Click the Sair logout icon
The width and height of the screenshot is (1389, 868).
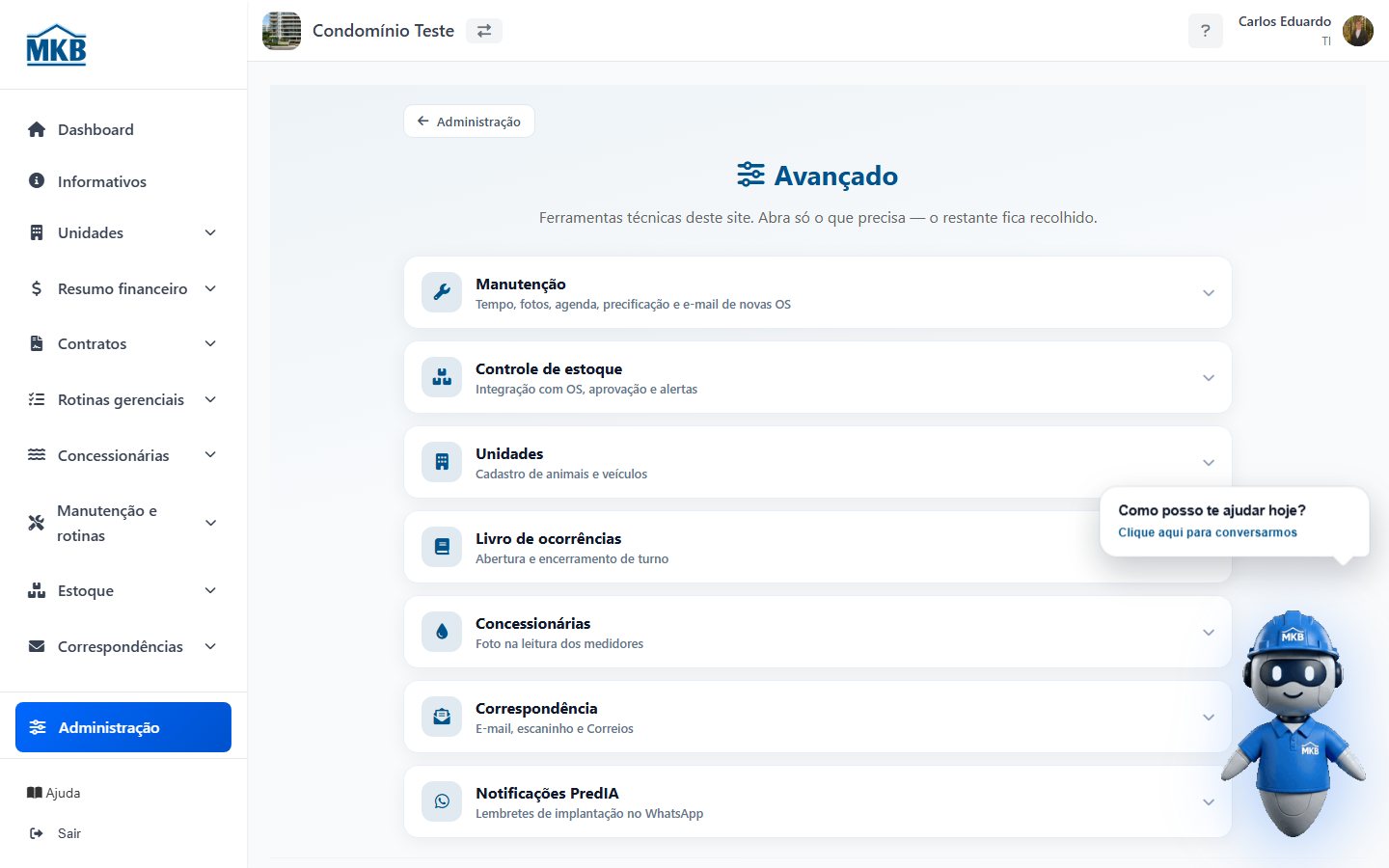37,833
